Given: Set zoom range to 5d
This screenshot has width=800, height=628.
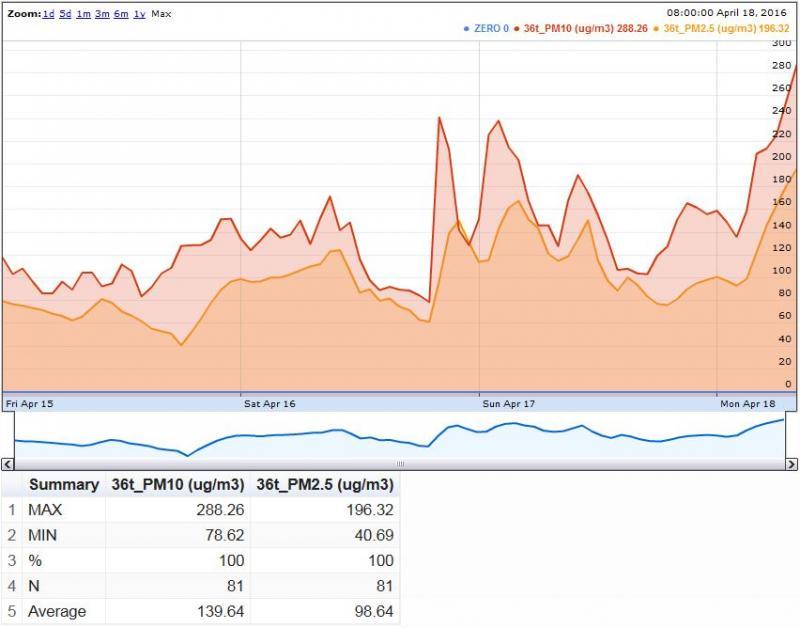Looking at the screenshot, I should [66, 15].
